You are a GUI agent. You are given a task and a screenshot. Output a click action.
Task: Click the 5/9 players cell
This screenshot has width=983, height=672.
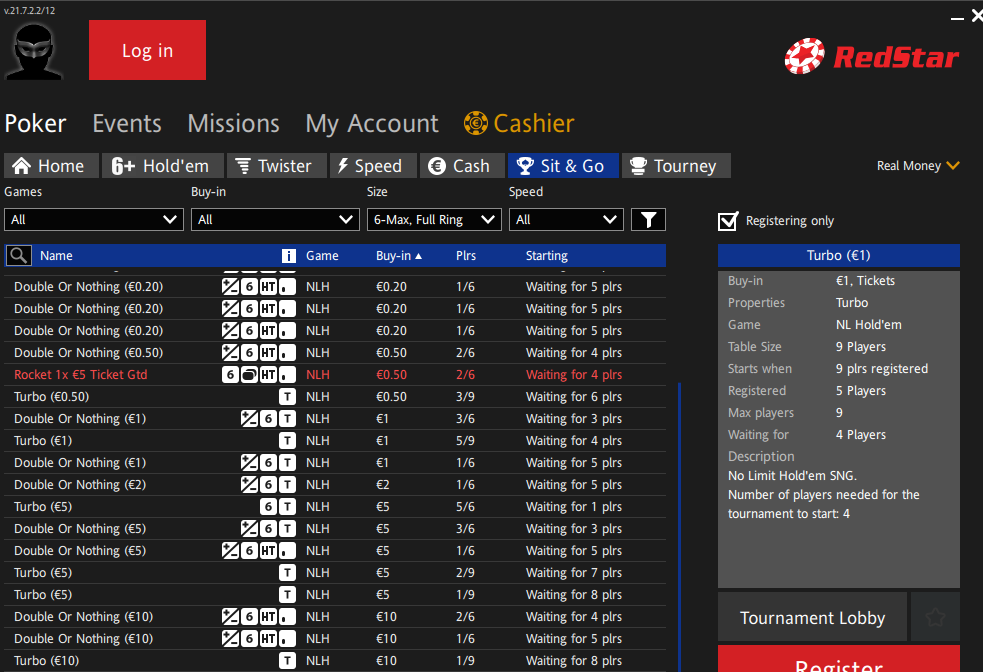(465, 441)
